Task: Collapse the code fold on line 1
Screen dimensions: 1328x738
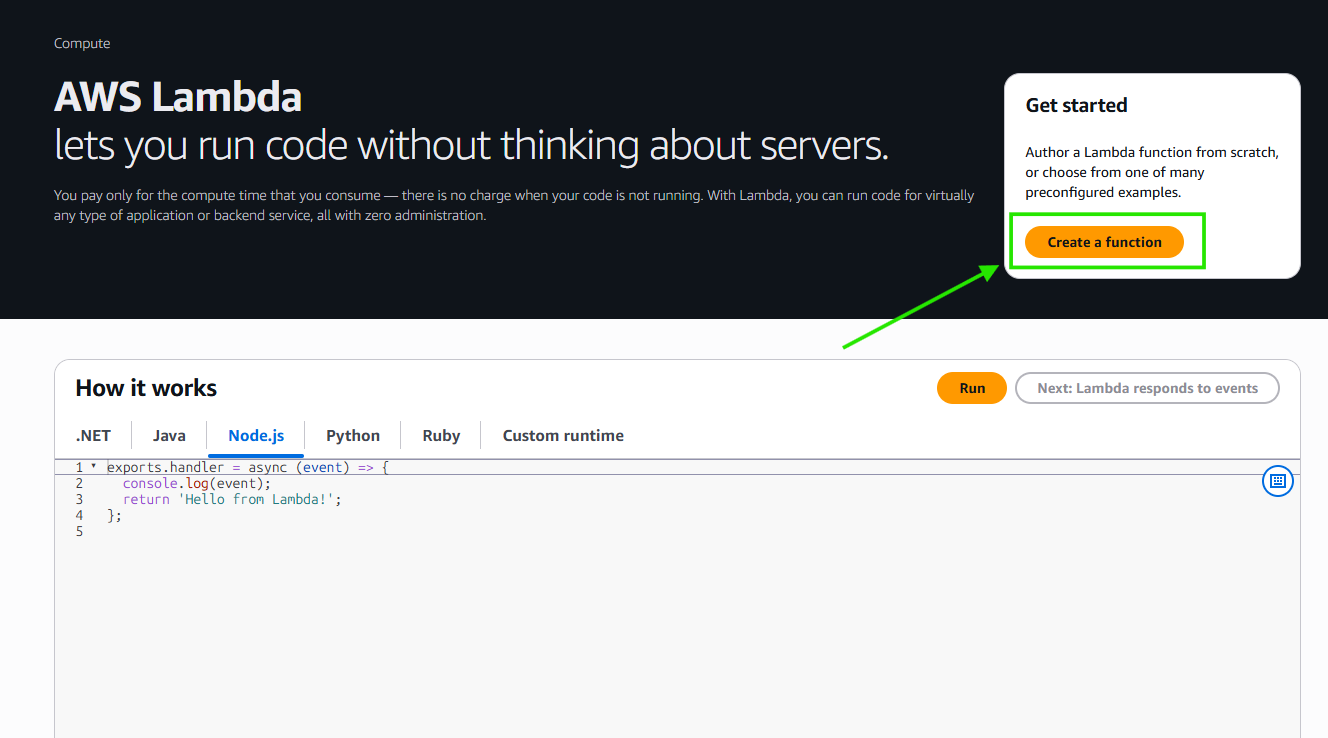Action: [x=91, y=467]
